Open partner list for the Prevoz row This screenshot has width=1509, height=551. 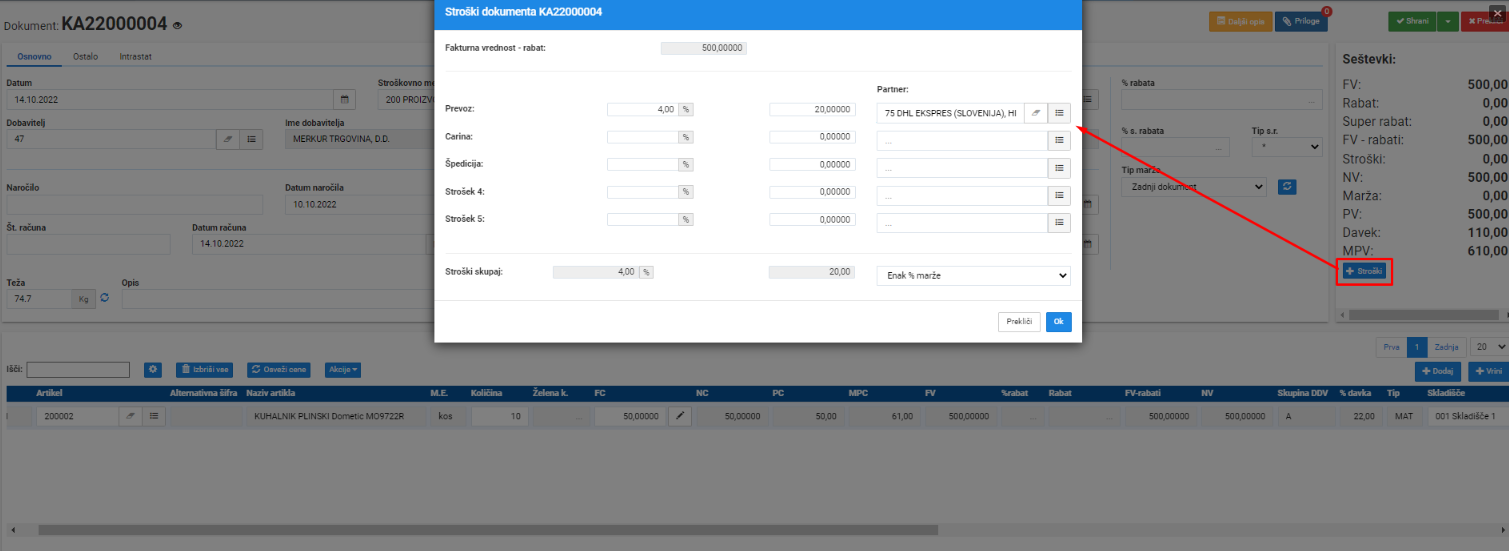(x=1059, y=113)
